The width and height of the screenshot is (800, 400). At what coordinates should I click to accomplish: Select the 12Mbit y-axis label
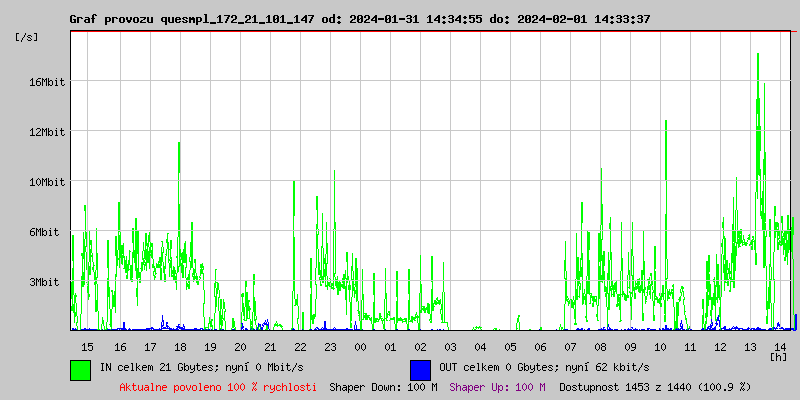click(x=46, y=132)
